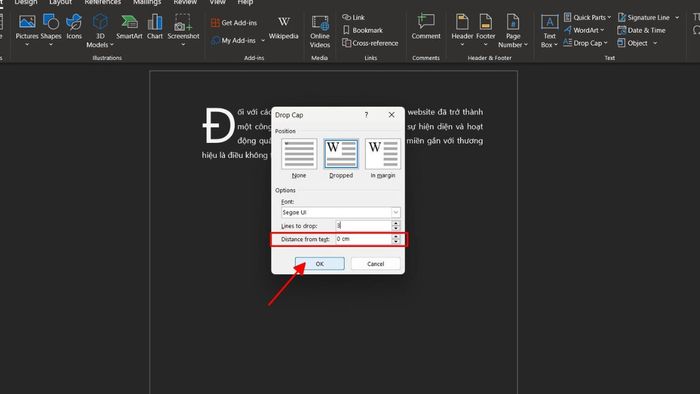
Task: Open the Help ribbon tab
Action: [245, 2]
